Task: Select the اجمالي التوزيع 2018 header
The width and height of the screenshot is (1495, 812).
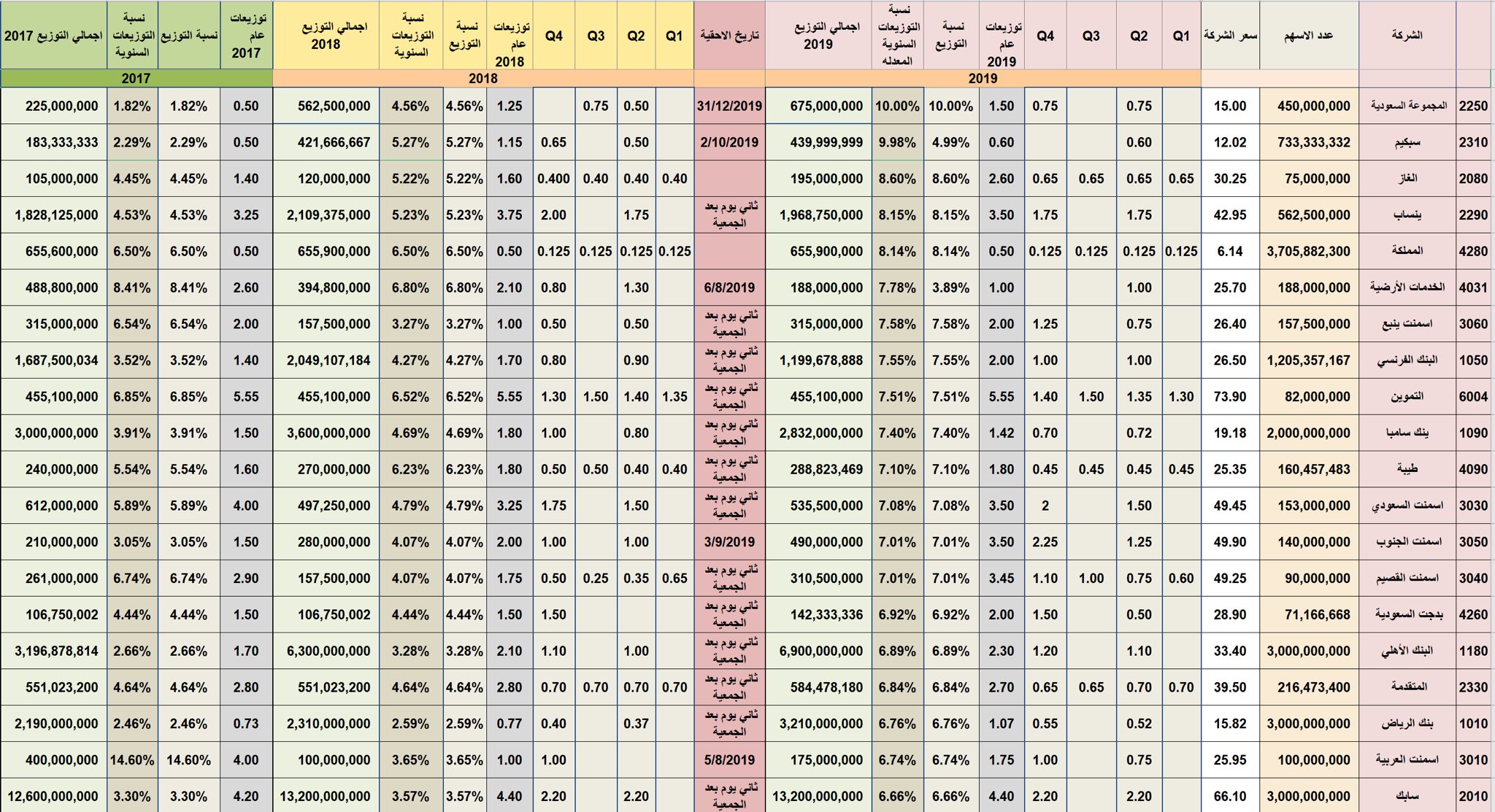Action: pyautogui.click(x=326, y=35)
